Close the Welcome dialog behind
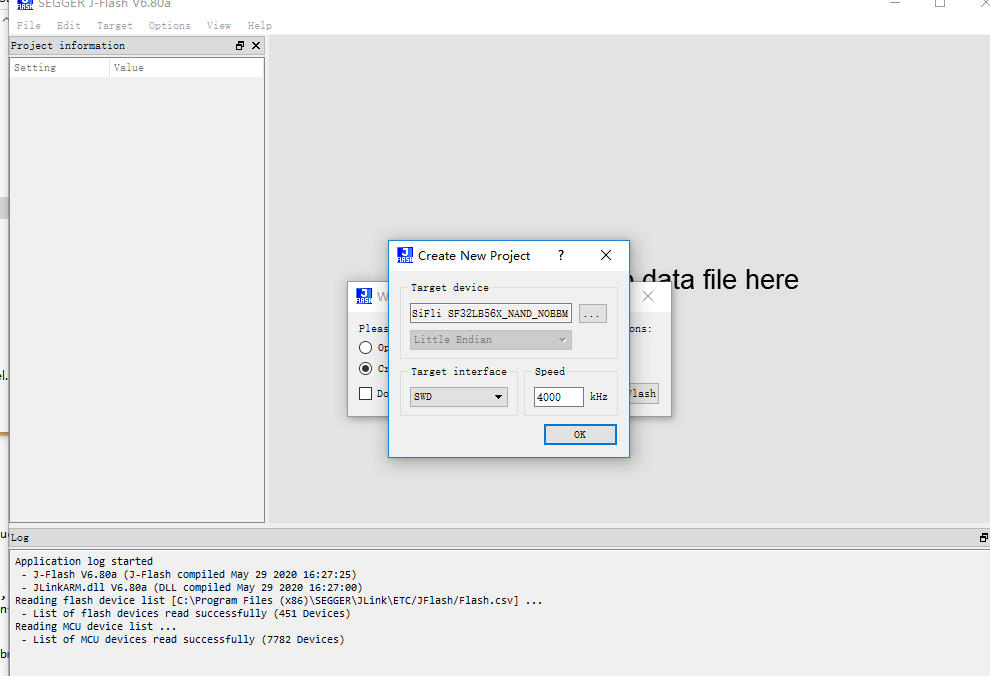Viewport: 990px width, 676px height. pyautogui.click(x=648, y=296)
